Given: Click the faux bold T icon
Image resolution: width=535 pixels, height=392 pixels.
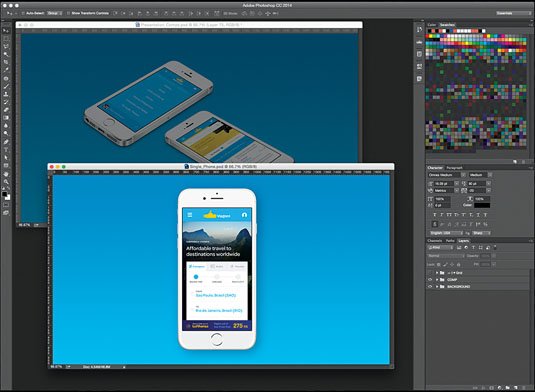Looking at the screenshot, I should point(435,215).
